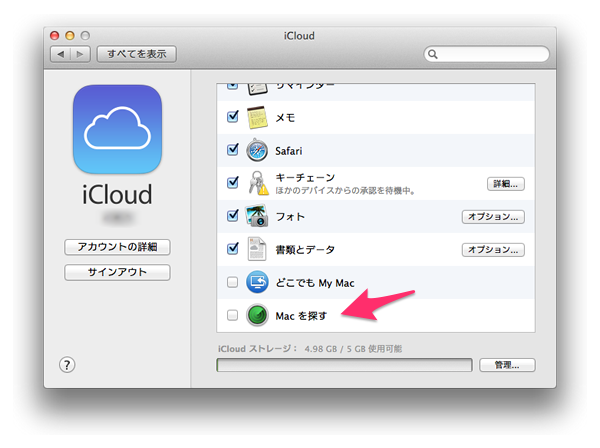Image resolution: width=600 pixels, height=448 pixels.
Task: Enable the Mac を探す checkbox
Action: [232, 315]
